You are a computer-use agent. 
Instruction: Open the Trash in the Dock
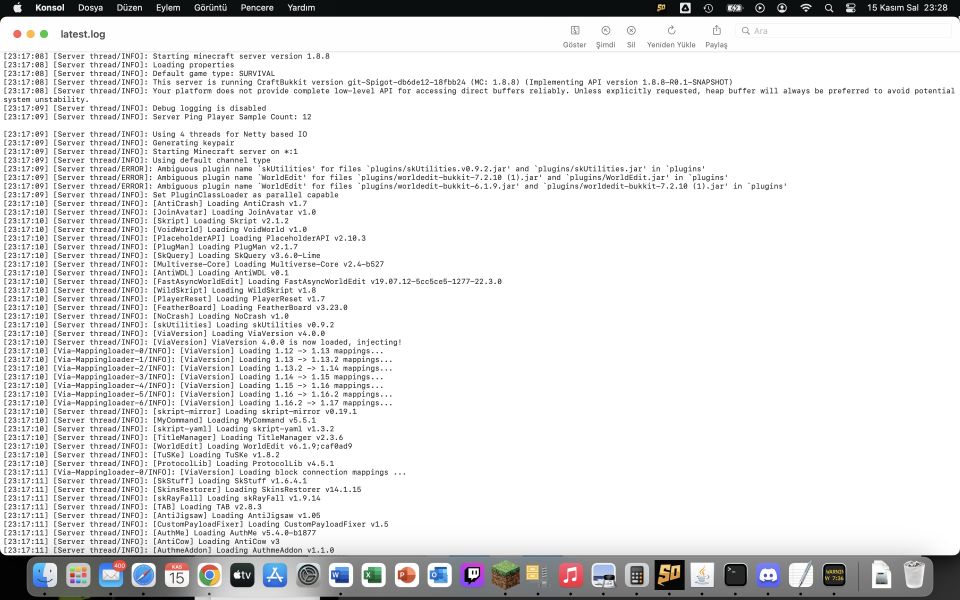coord(914,576)
